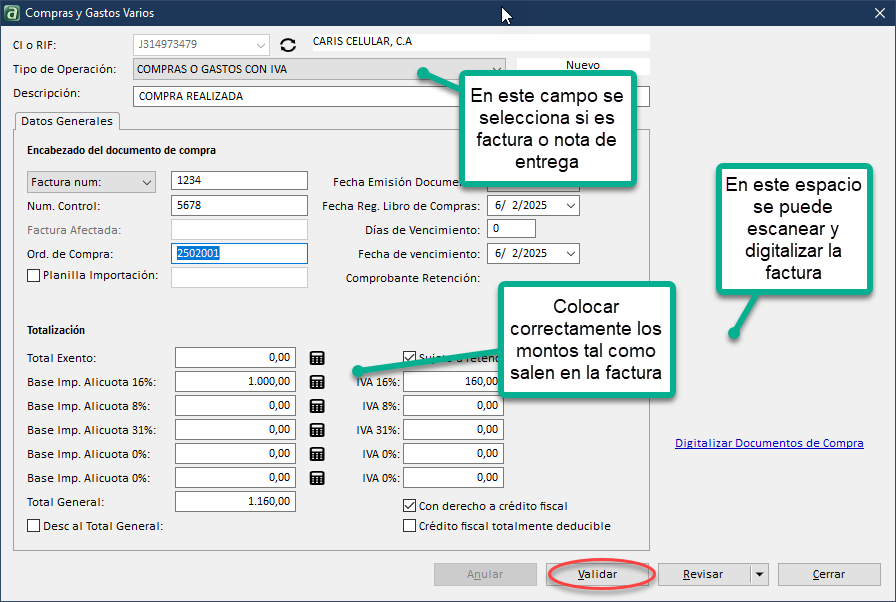Toggle Con derecho a crédito fiscal
Screen dimensions: 896x602
409,506
